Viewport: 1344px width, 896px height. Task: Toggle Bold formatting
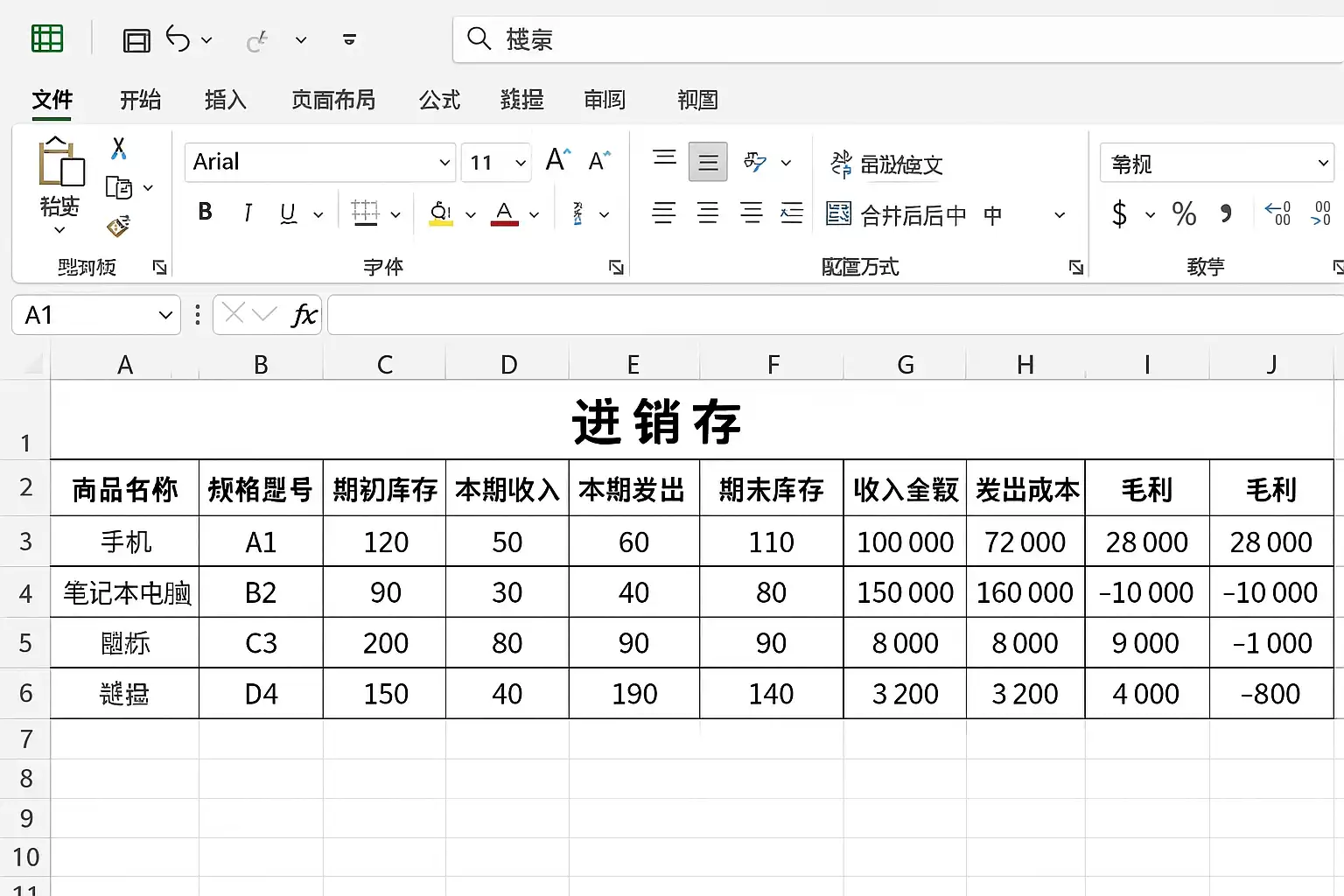(206, 213)
